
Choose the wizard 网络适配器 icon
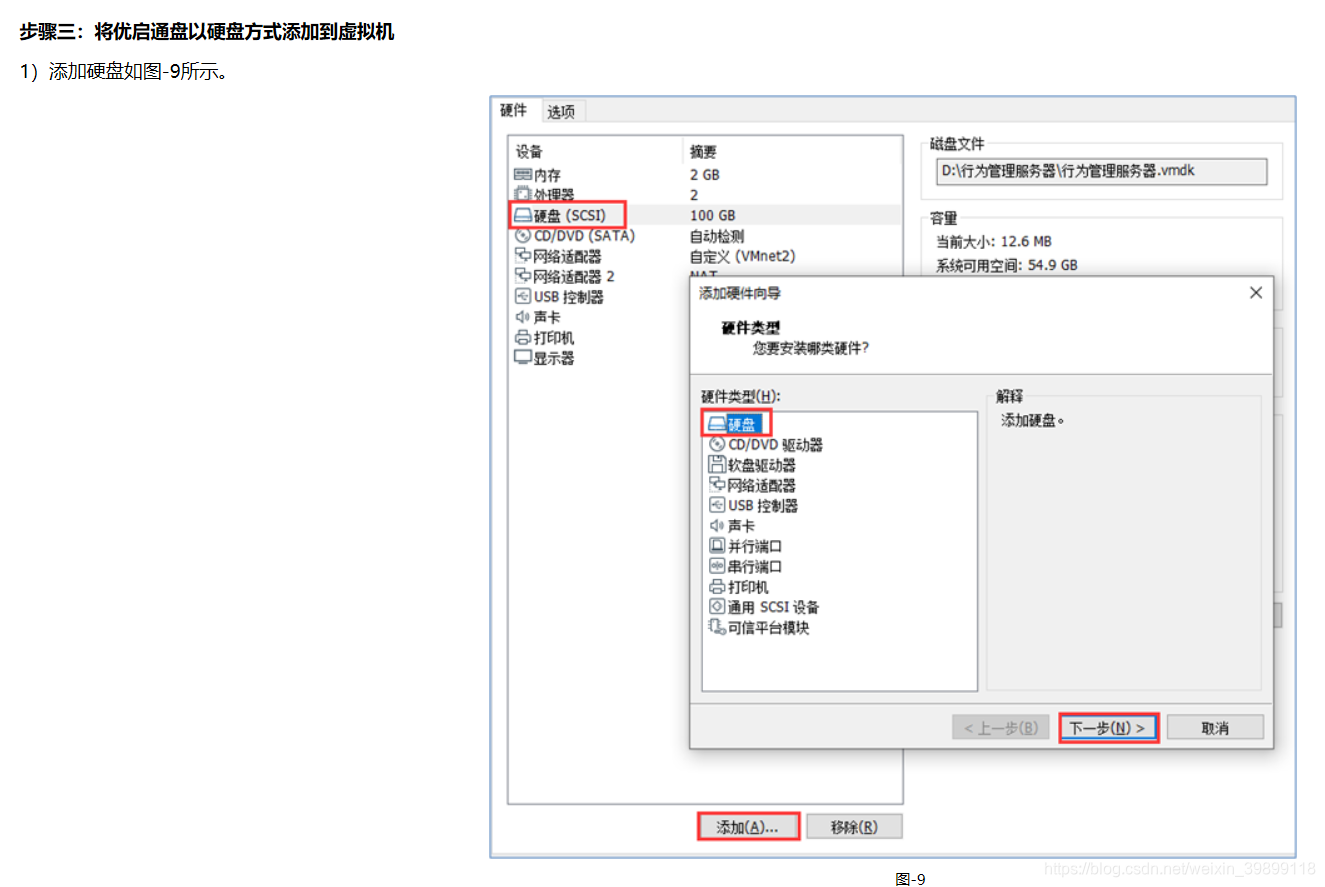(x=716, y=485)
